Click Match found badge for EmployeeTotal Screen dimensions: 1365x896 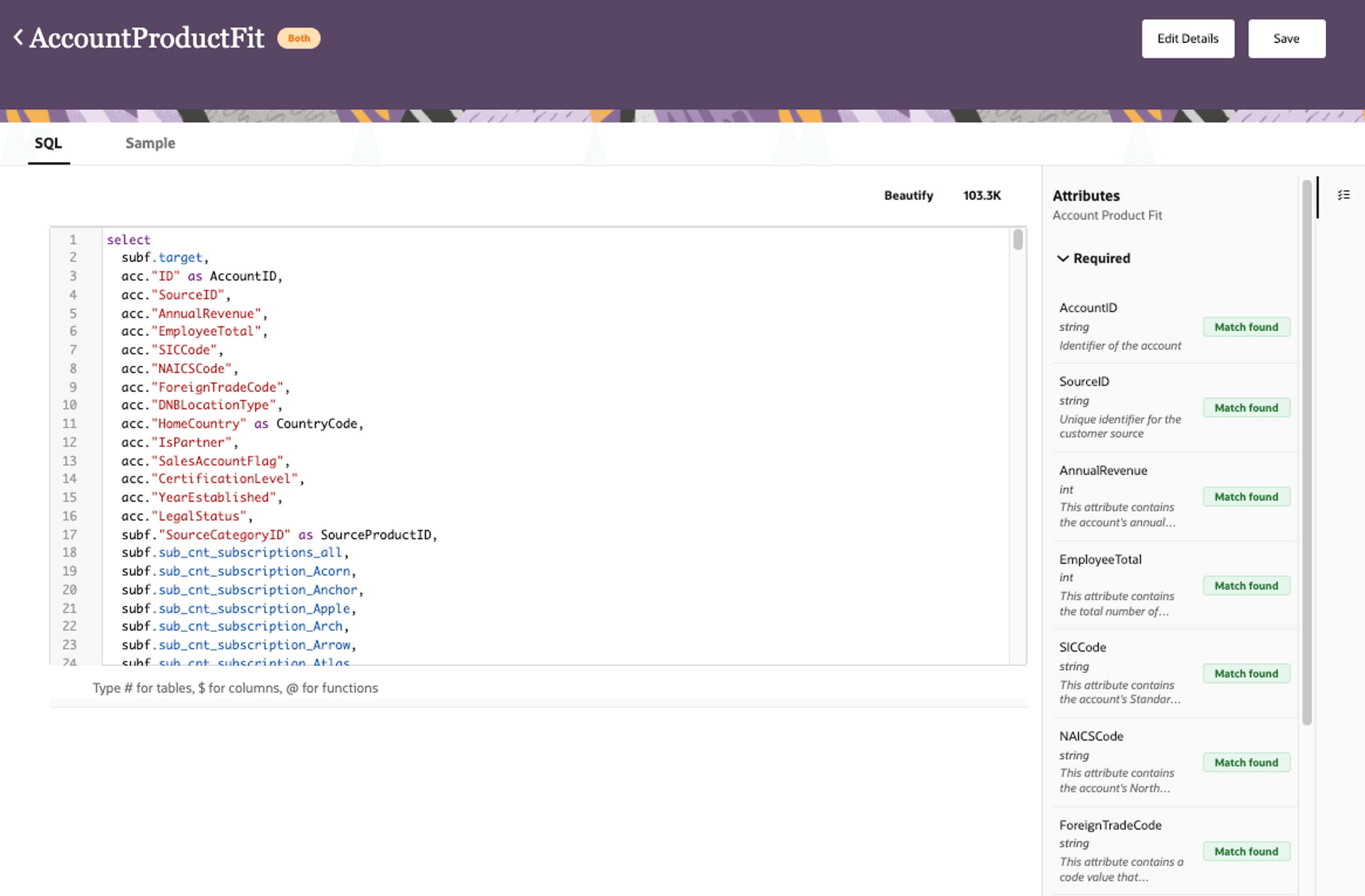point(1246,585)
